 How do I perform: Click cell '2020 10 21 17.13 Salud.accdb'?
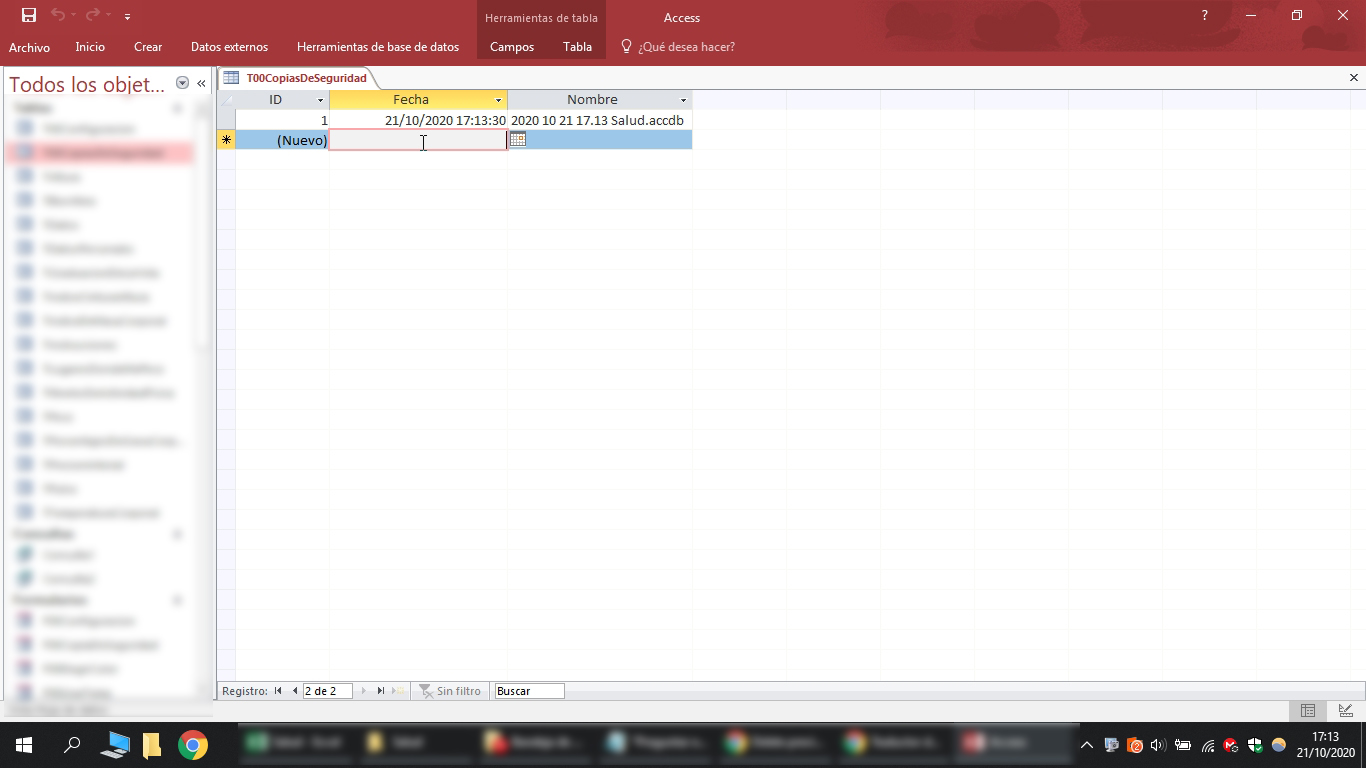pos(599,120)
